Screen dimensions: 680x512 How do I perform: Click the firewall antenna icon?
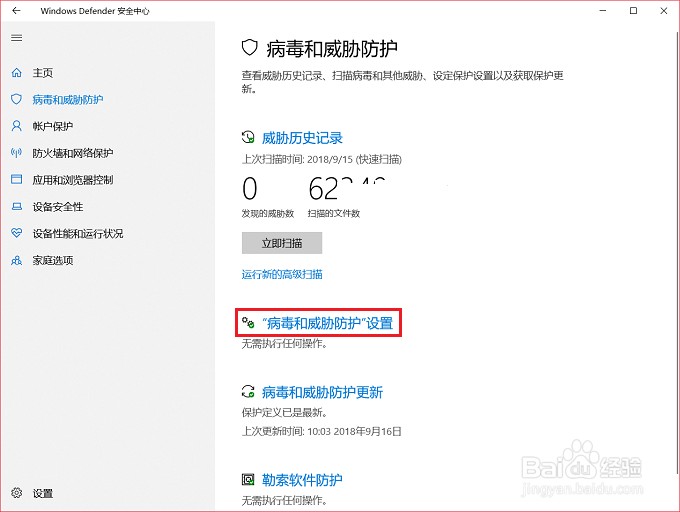[x=16, y=153]
